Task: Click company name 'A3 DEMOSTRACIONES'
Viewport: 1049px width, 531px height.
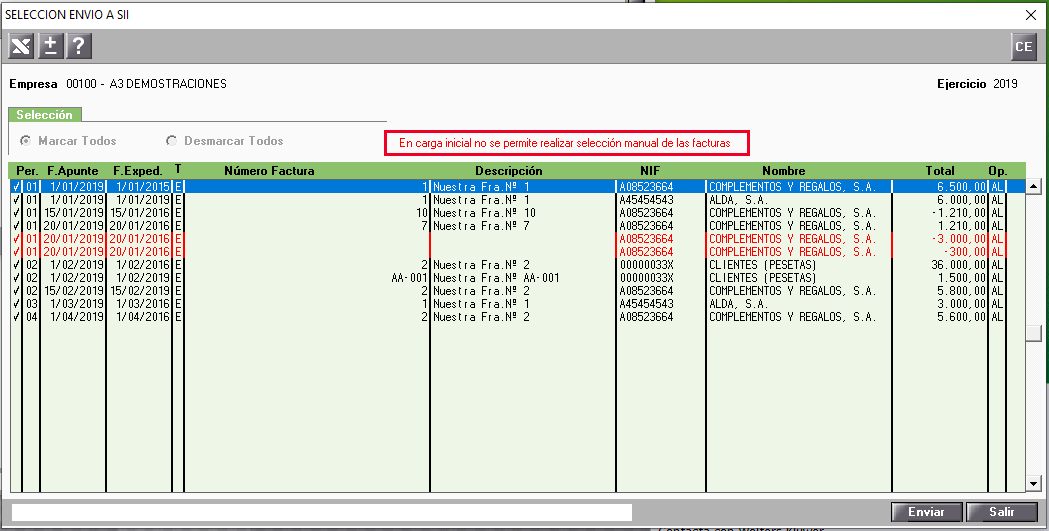Action: (168, 84)
